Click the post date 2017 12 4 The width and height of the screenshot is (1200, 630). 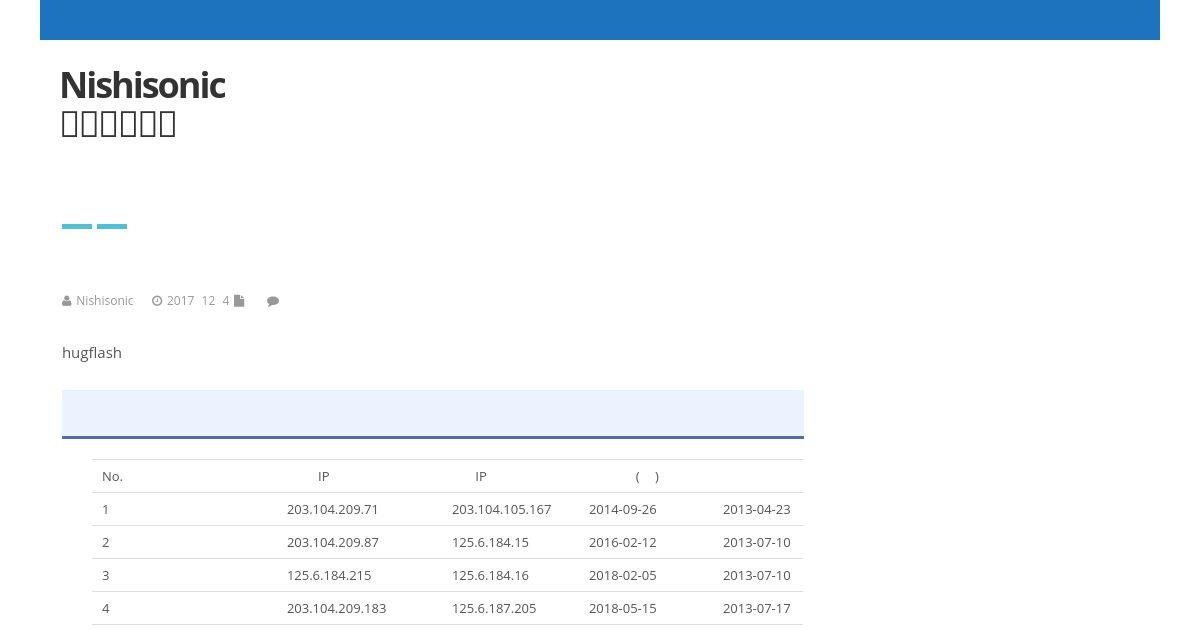pyautogui.click(x=198, y=301)
